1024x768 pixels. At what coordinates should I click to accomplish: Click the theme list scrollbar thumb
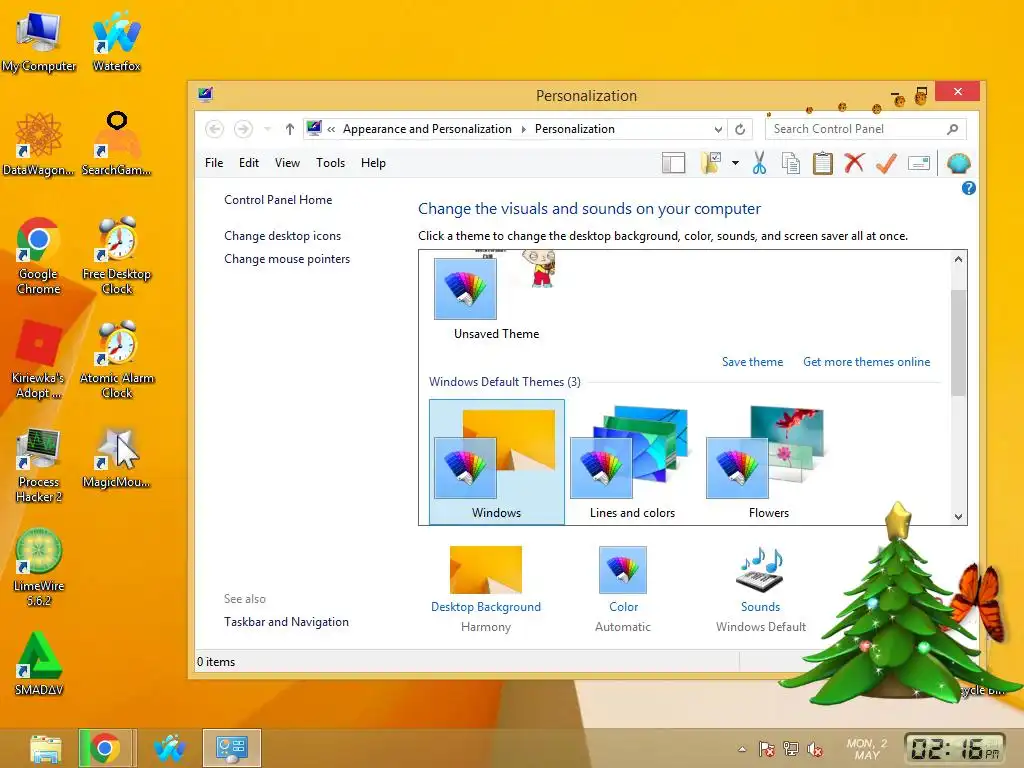(958, 343)
